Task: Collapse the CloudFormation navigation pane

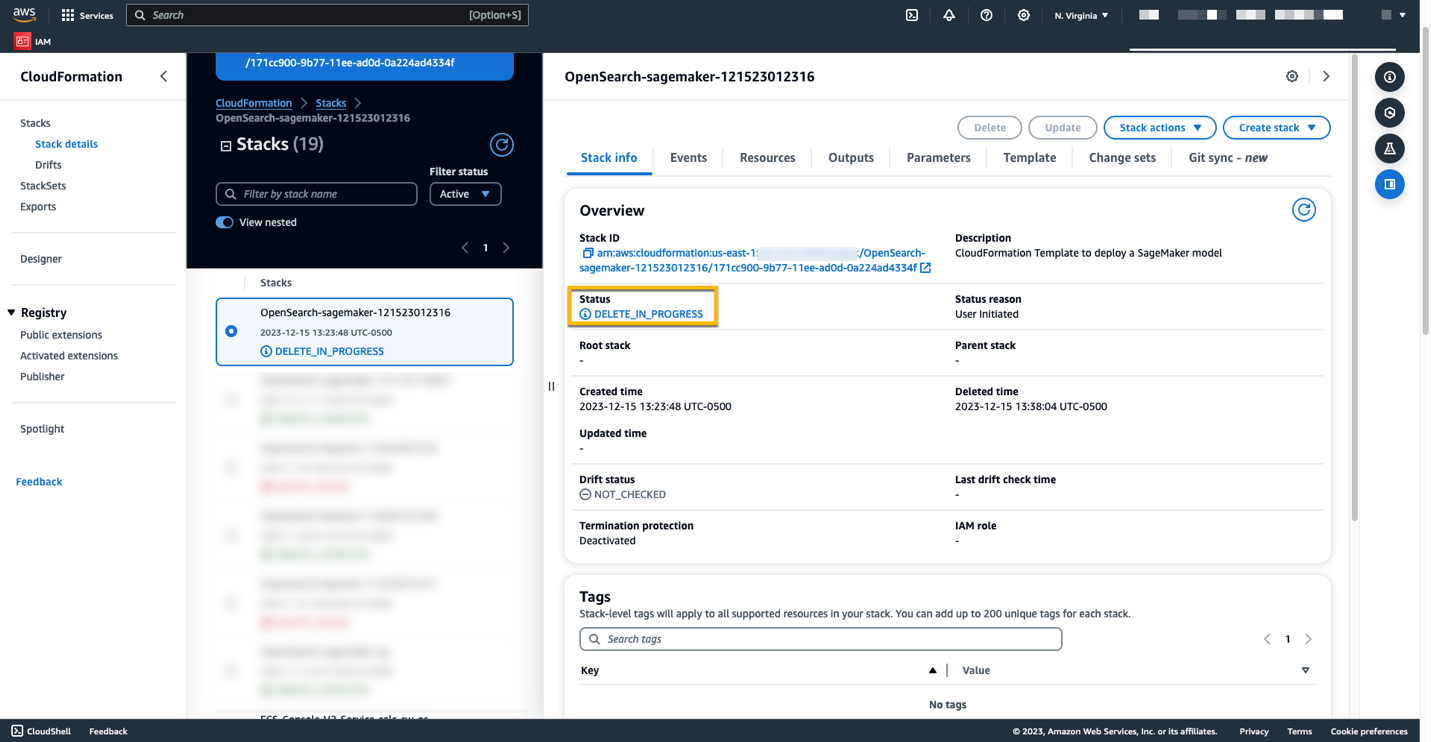Action: click(x=164, y=76)
